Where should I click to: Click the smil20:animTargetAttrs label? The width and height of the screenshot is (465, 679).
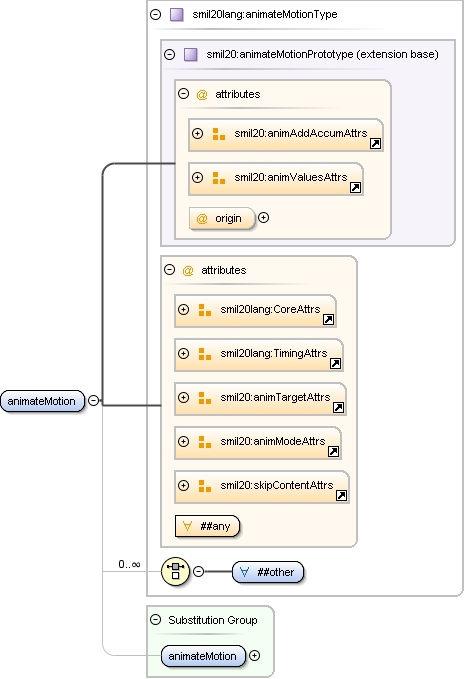click(275, 397)
